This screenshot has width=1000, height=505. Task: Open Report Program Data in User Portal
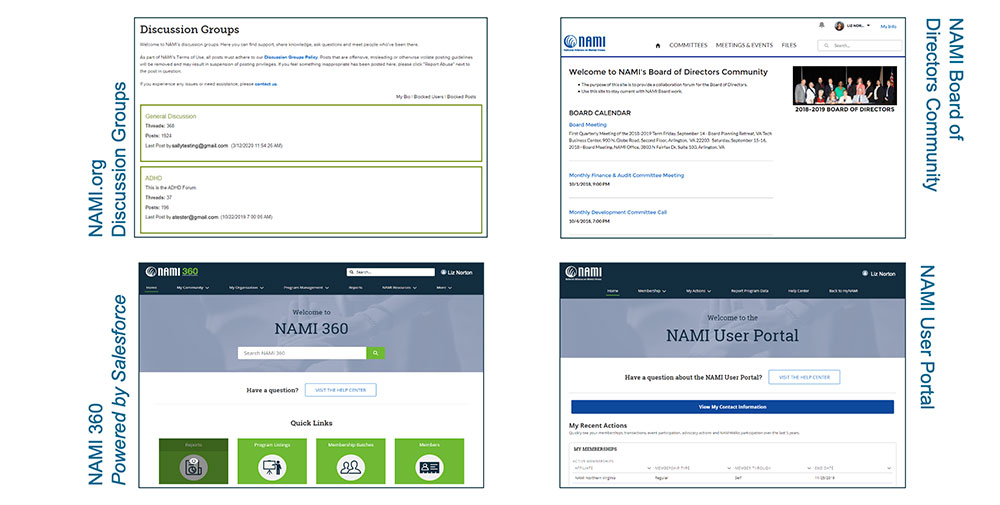click(749, 291)
